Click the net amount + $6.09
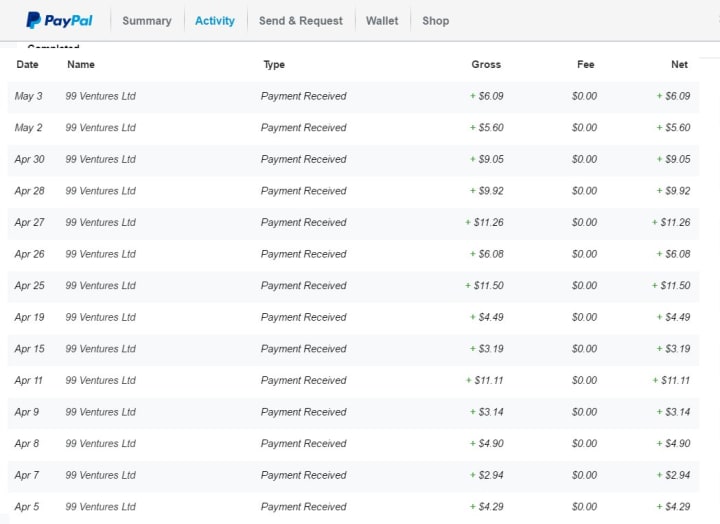Screen dimensions: 720x524 [x=673, y=96]
